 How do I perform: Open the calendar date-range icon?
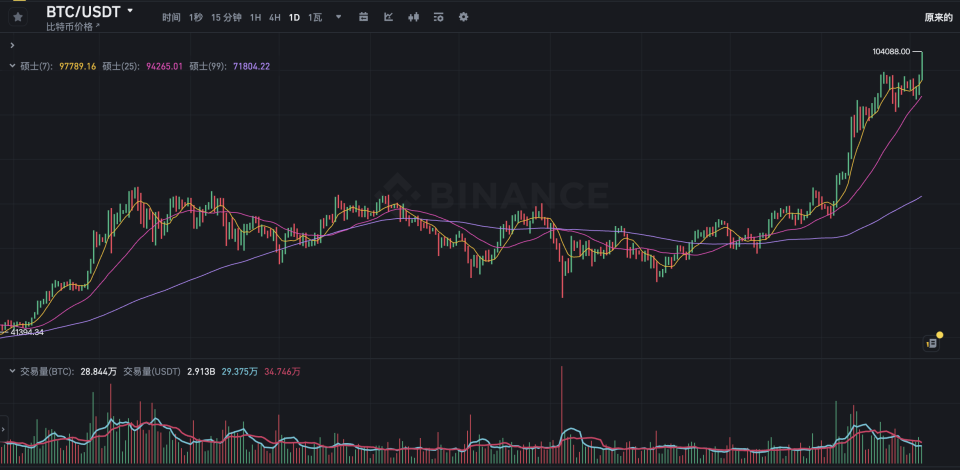pos(363,17)
